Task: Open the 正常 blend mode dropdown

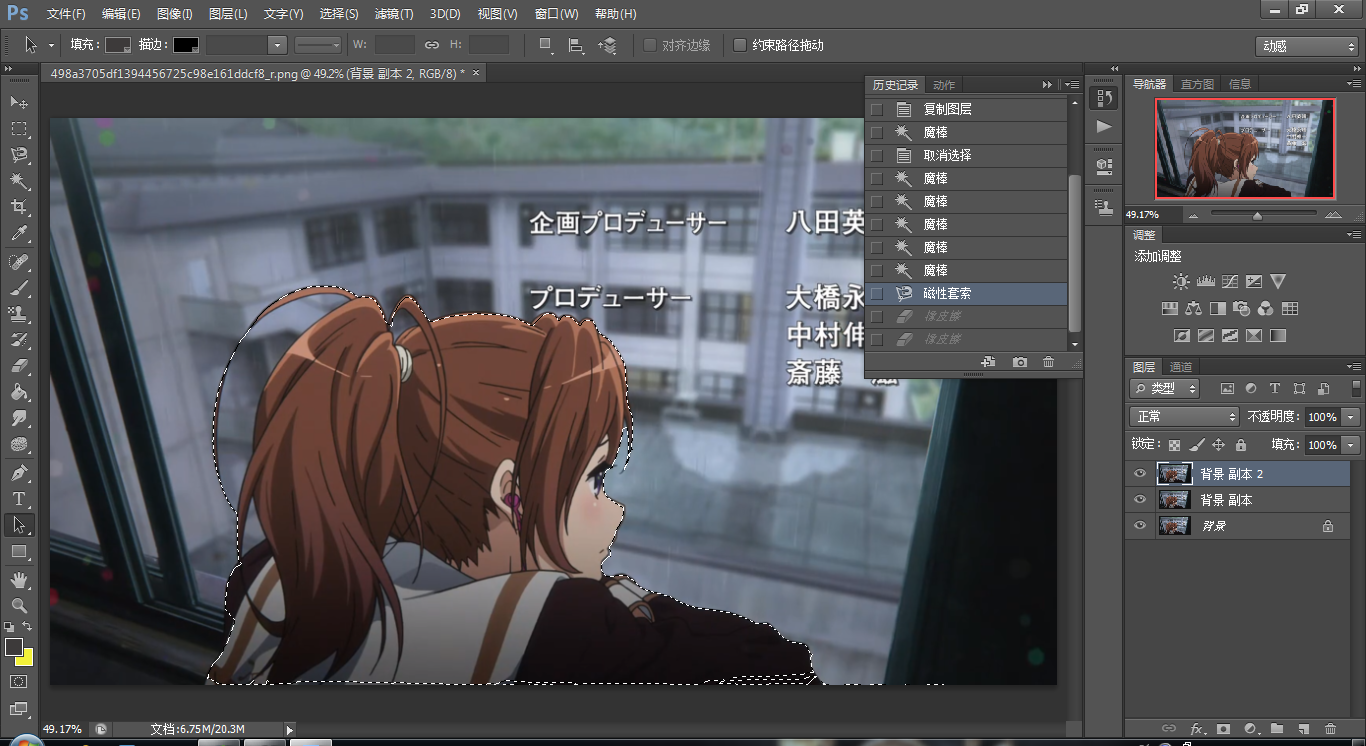Action: coord(1185,417)
